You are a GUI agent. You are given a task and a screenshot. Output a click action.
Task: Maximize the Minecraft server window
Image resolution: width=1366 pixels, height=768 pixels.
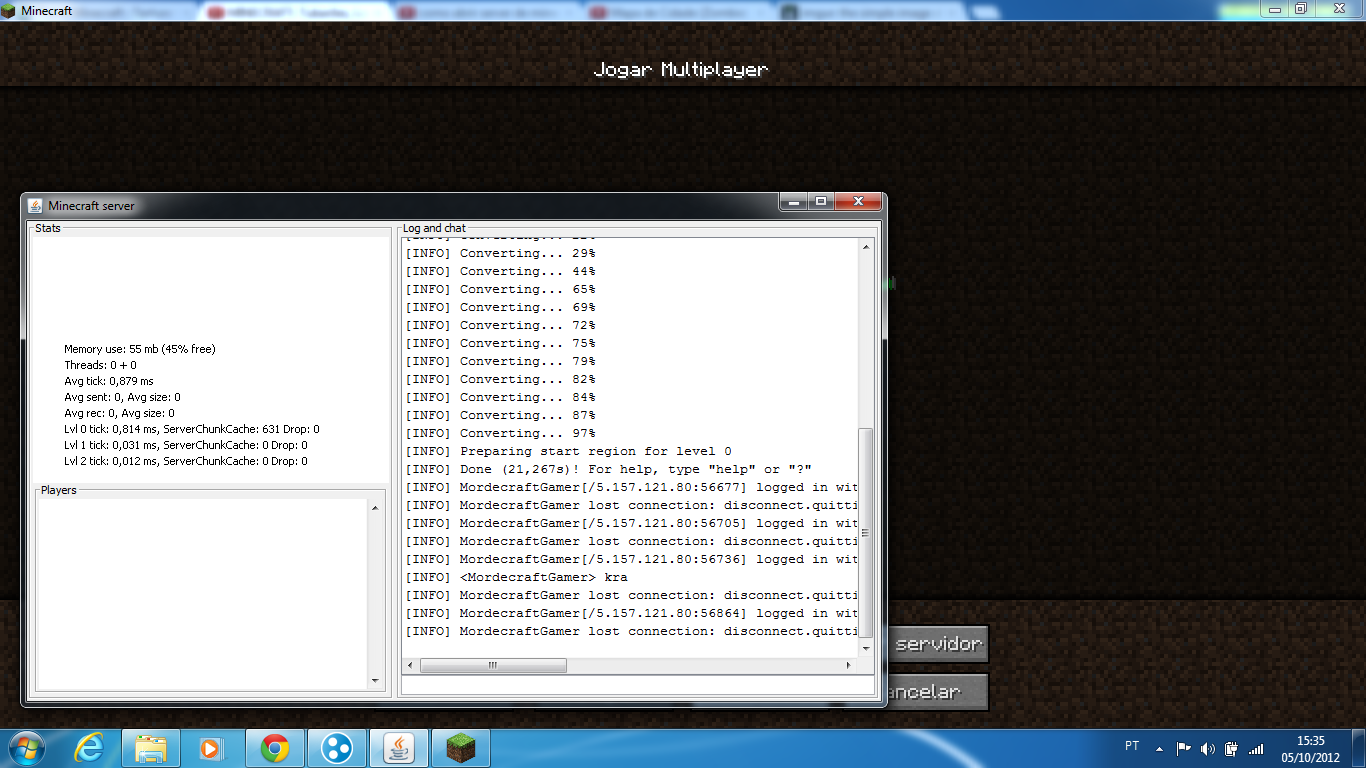click(821, 202)
